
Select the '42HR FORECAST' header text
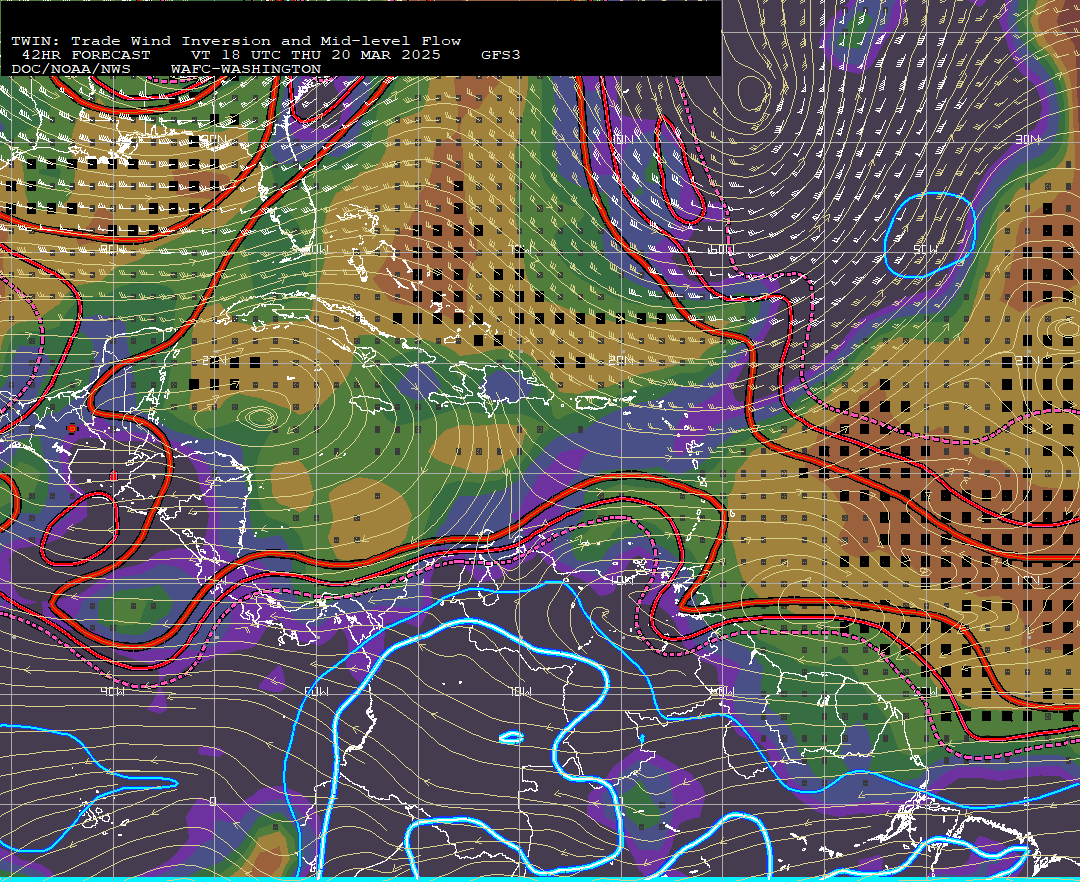pyautogui.click(x=86, y=55)
